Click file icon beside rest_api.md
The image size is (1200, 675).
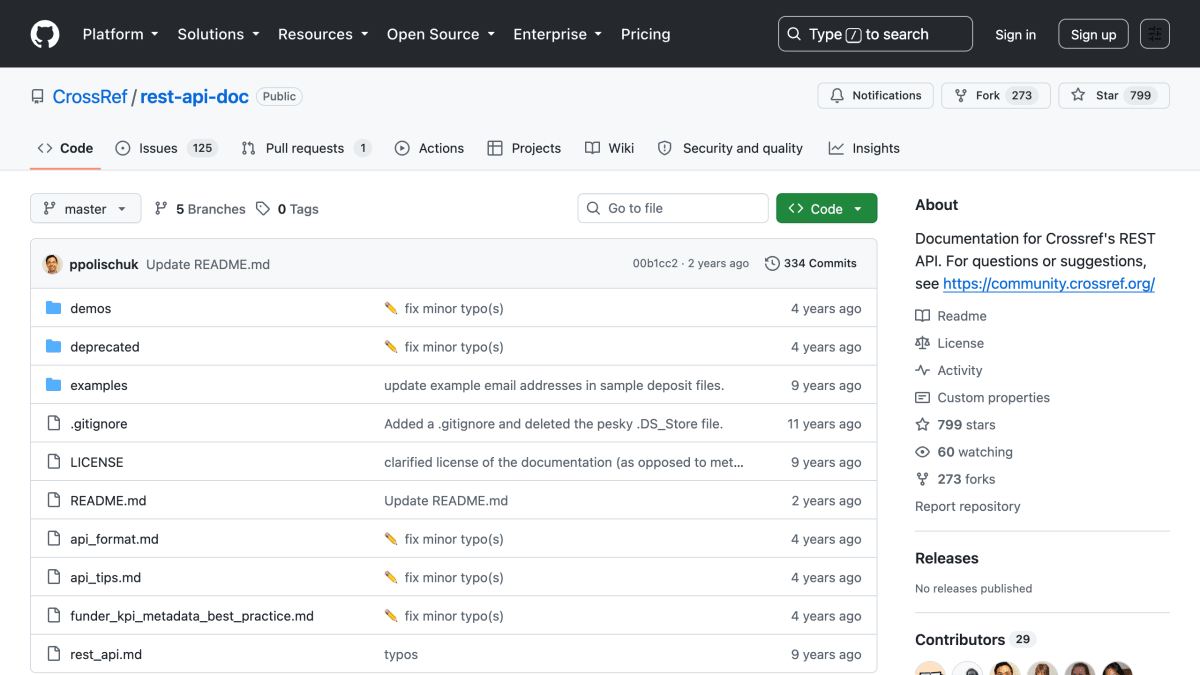click(54, 655)
